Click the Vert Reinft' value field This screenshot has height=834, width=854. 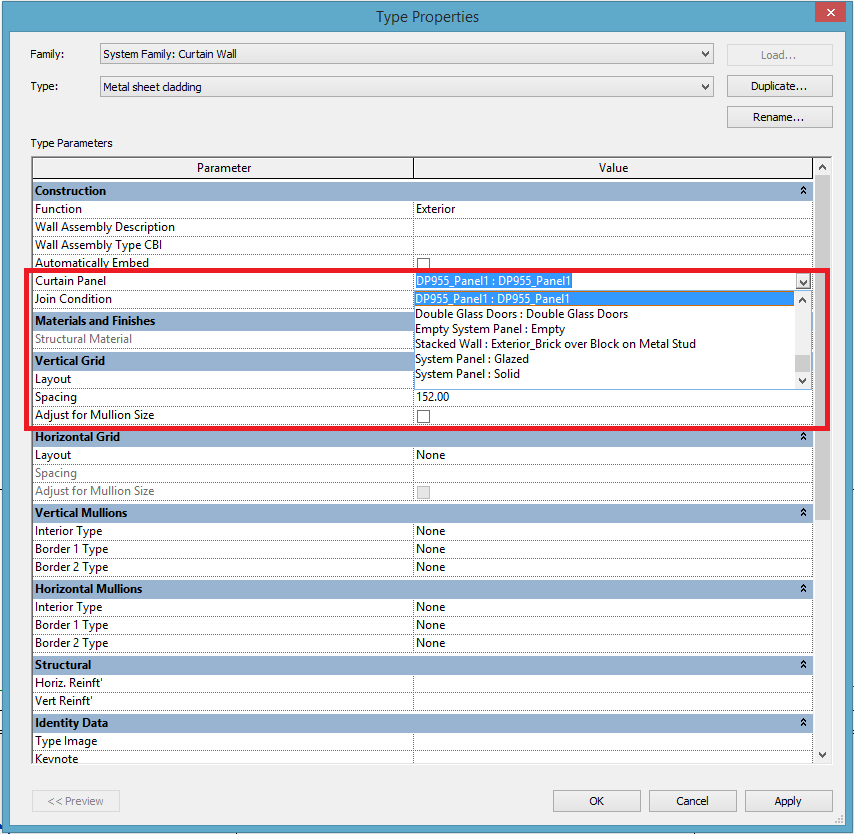click(x=613, y=701)
